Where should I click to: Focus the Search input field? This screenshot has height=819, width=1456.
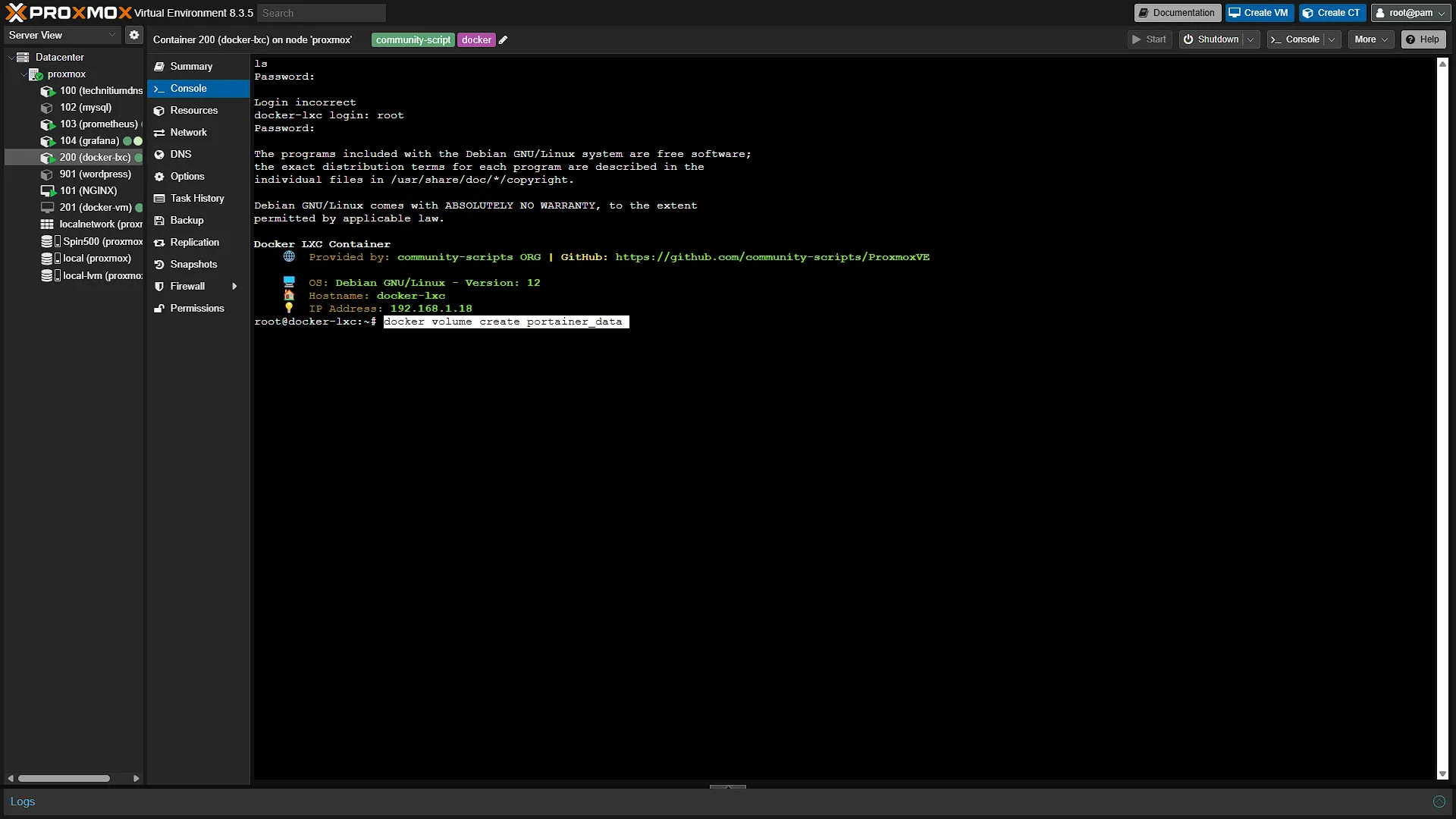point(322,13)
